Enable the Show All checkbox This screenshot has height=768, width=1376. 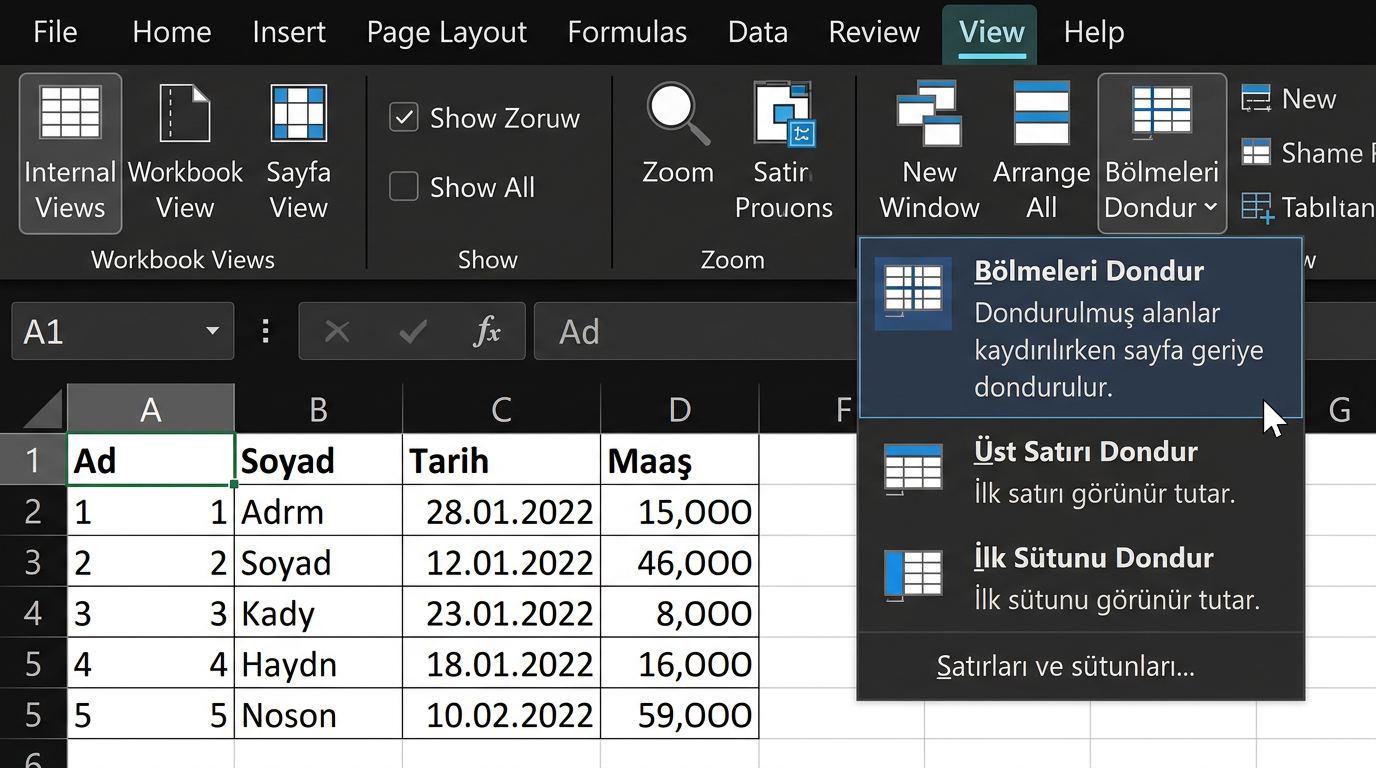click(404, 187)
